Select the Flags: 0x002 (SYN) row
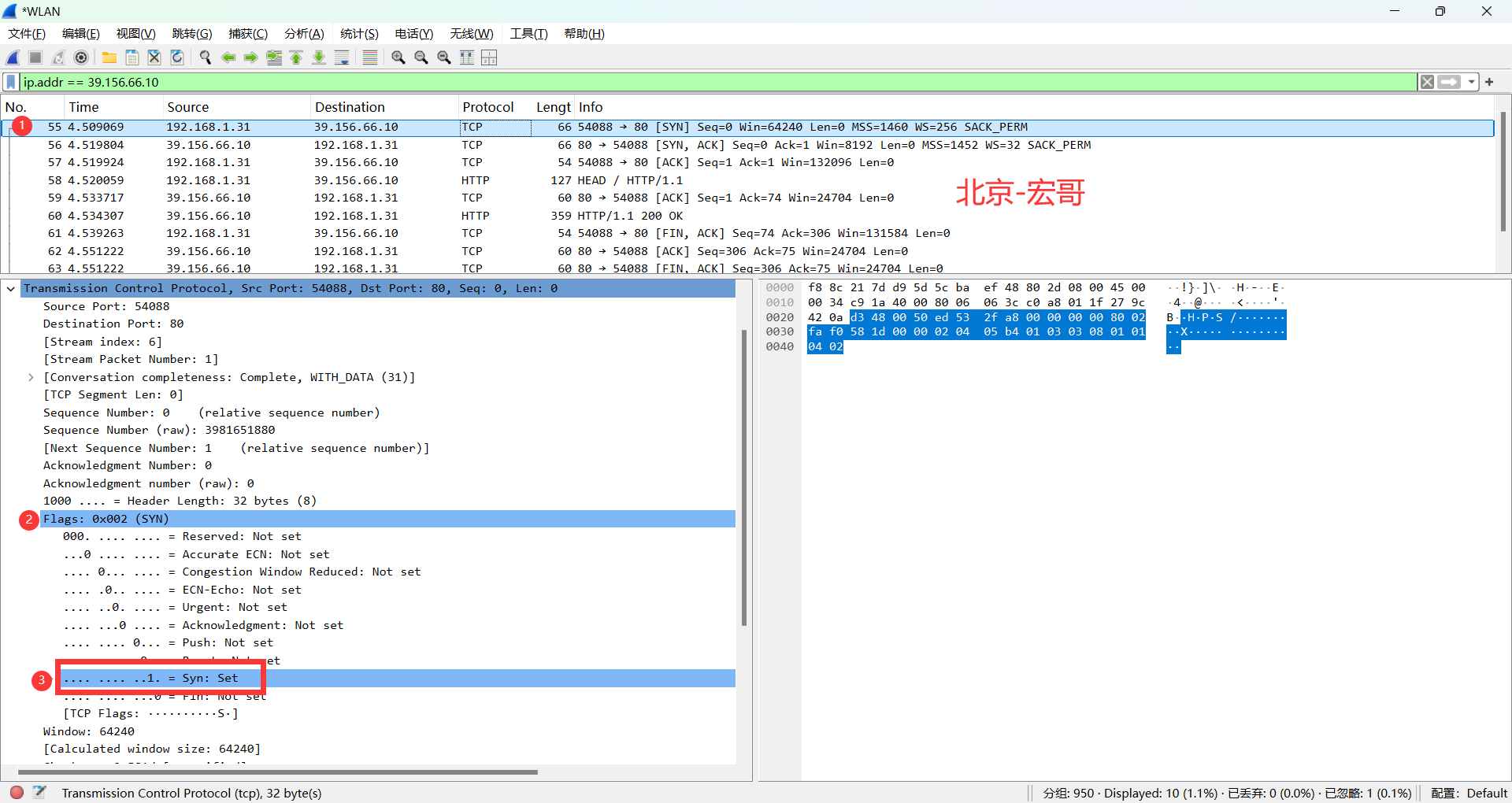This screenshot has height=803, width=1512. tap(388, 519)
